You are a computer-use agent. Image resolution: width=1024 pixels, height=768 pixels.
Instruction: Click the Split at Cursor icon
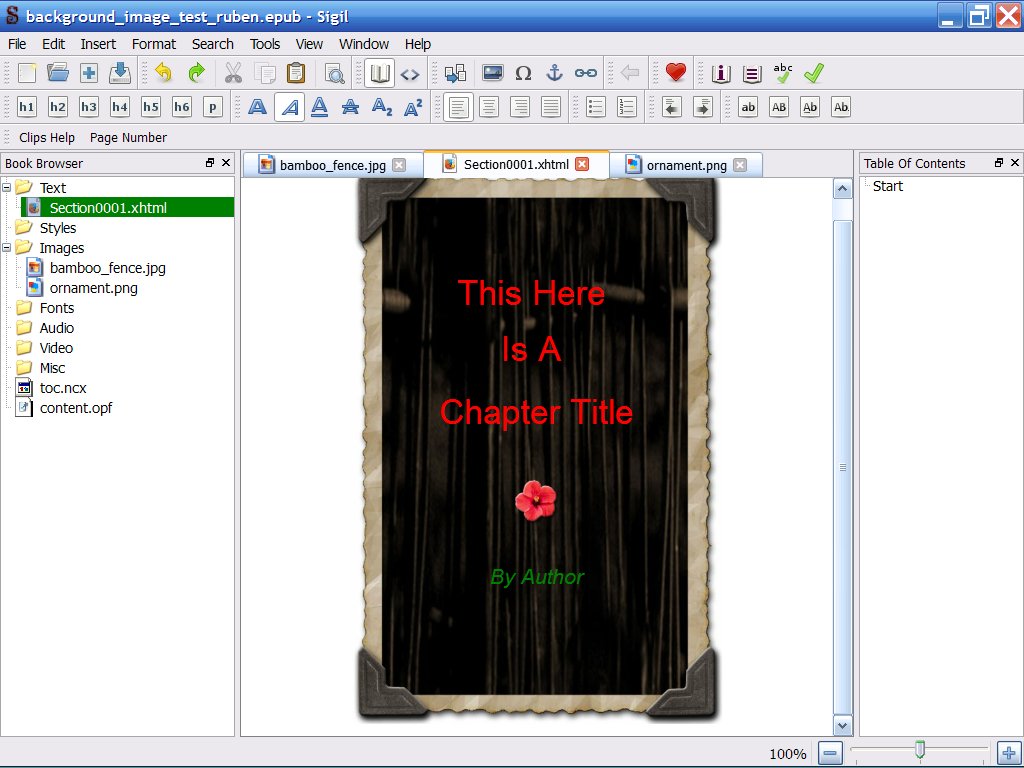(x=455, y=73)
